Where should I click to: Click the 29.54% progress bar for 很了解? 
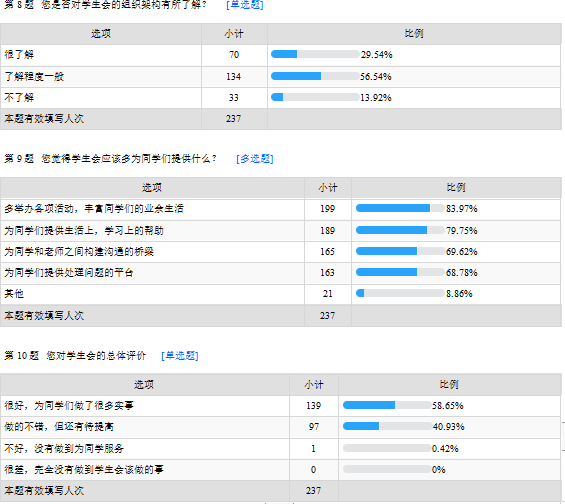[315, 54]
